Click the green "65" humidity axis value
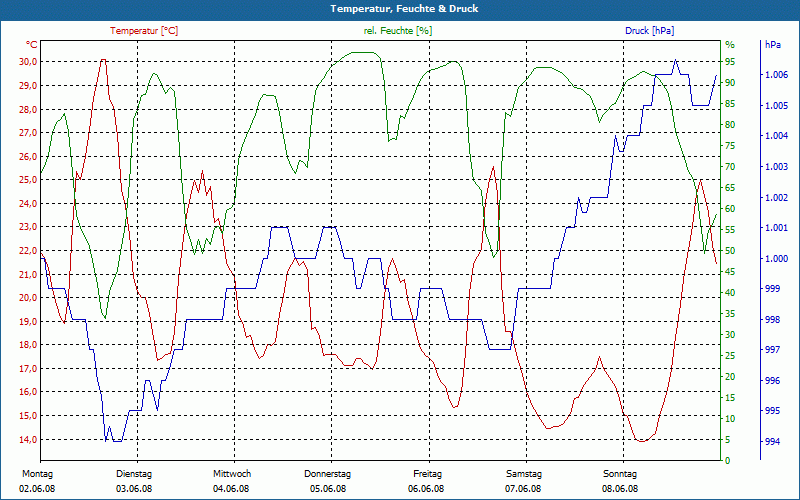Image resolution: width=800 pixels, height=500 pixels. pos(730,188)
